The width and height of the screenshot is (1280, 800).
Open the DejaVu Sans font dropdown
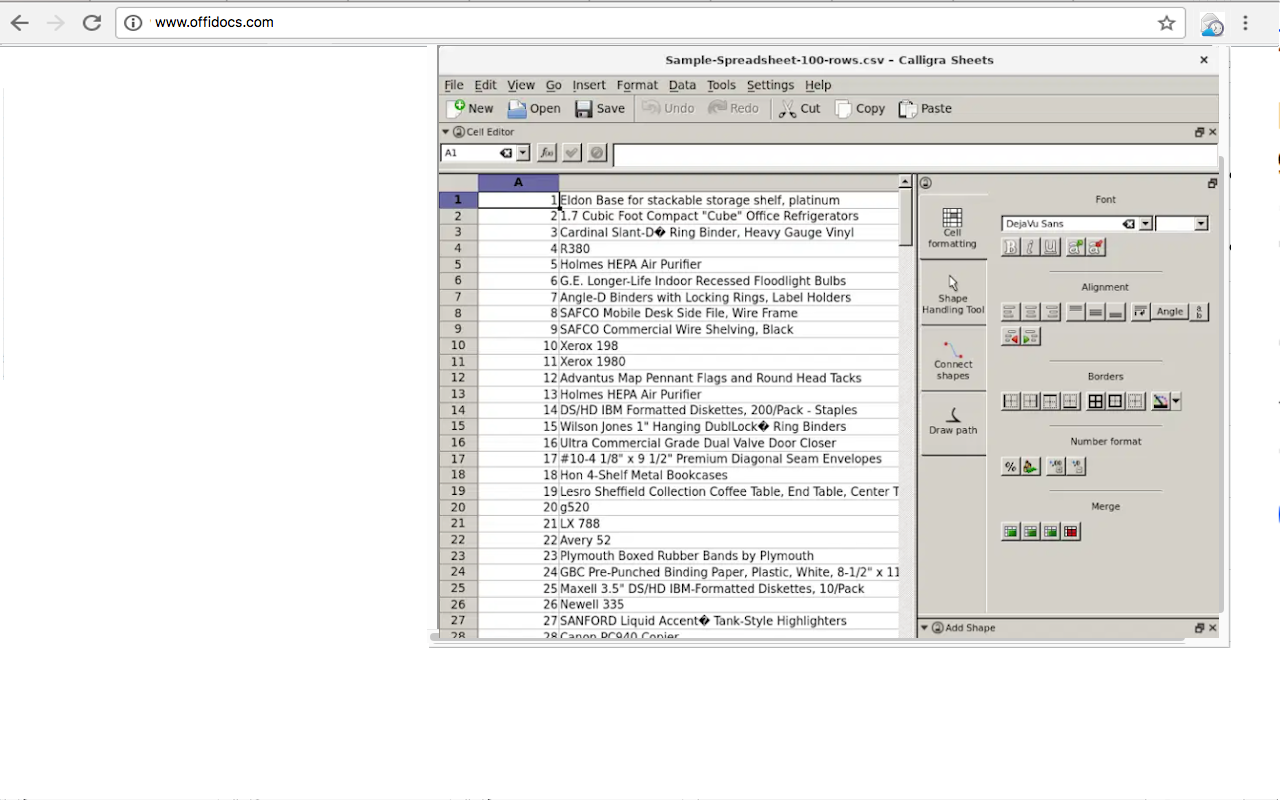point(1146,224)
